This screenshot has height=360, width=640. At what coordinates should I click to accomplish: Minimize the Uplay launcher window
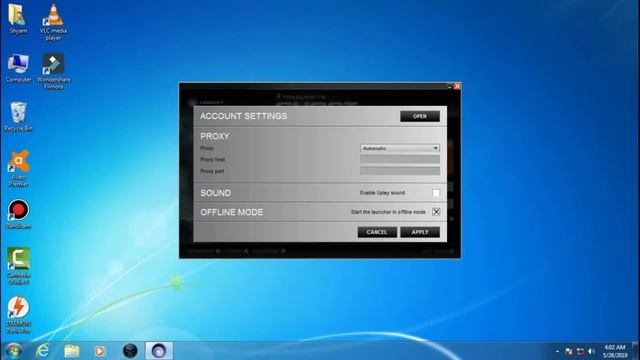tap(450, 87)
